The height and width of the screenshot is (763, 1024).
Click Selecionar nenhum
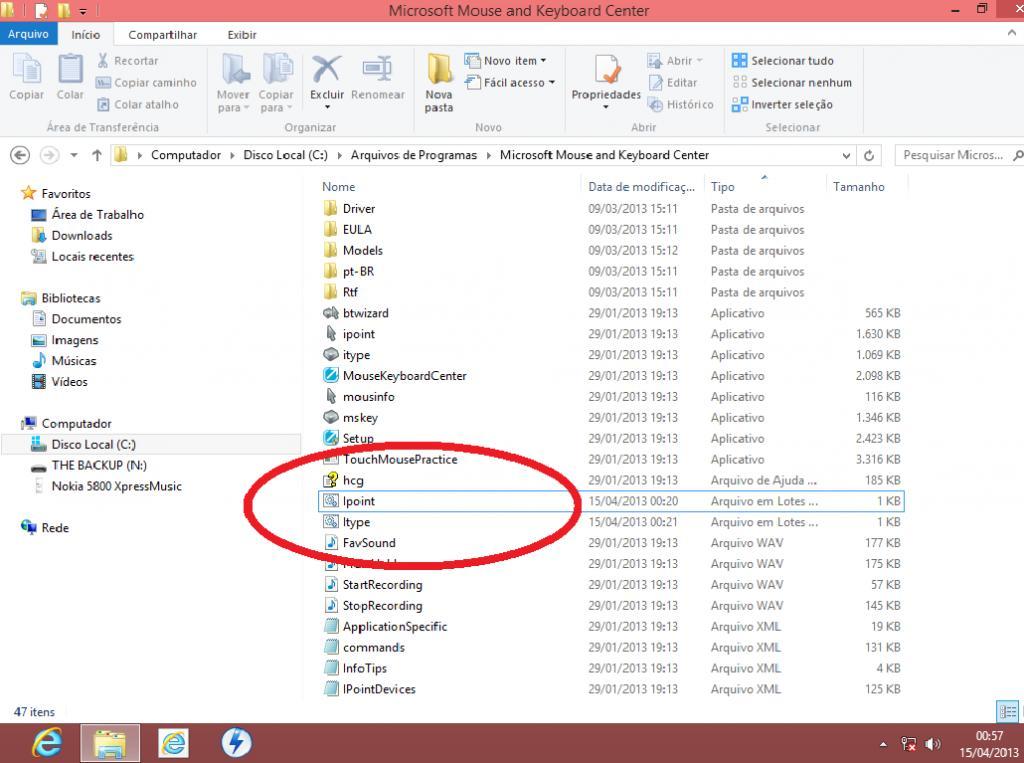792,82
